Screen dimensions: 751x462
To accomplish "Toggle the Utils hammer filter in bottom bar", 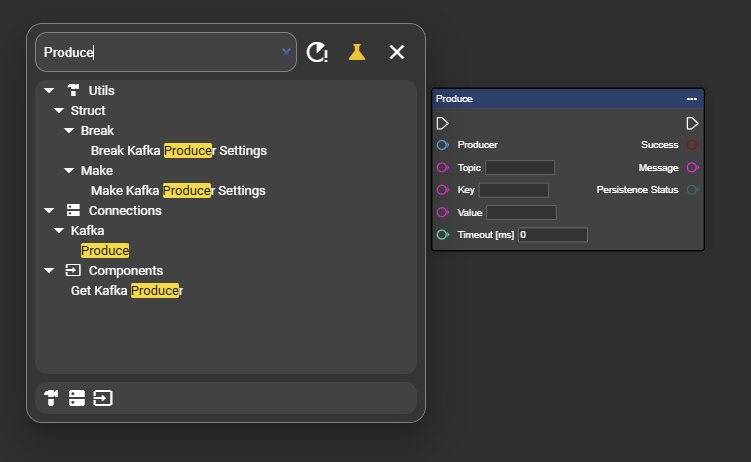I will coord(51,398).
